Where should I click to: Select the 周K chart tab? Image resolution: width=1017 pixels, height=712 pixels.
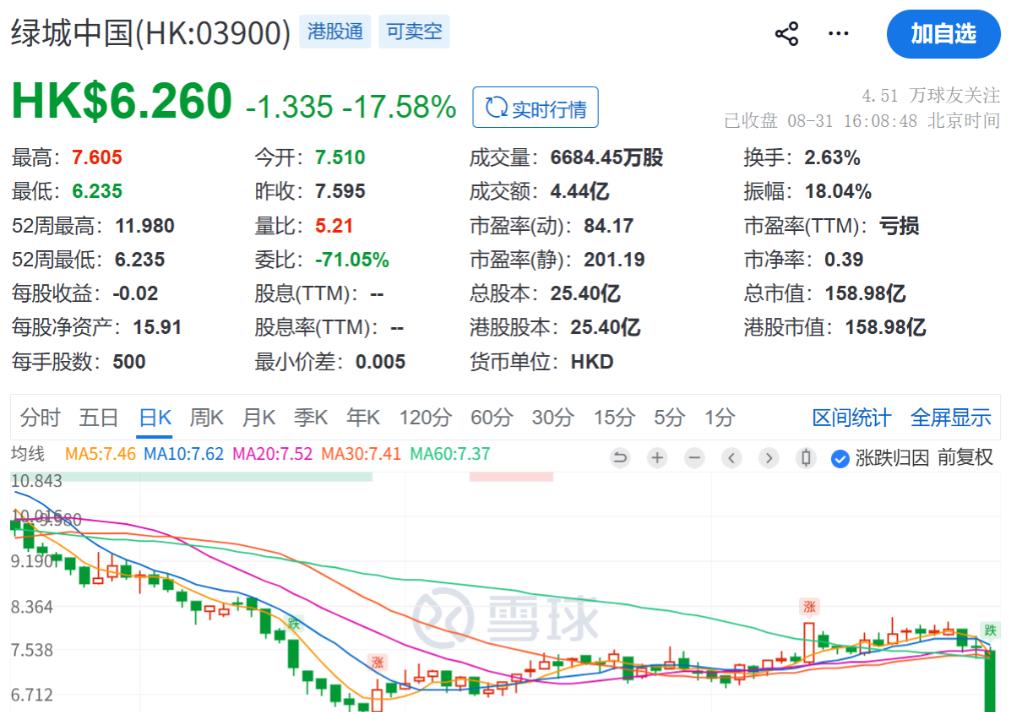[x=206, y=418]
